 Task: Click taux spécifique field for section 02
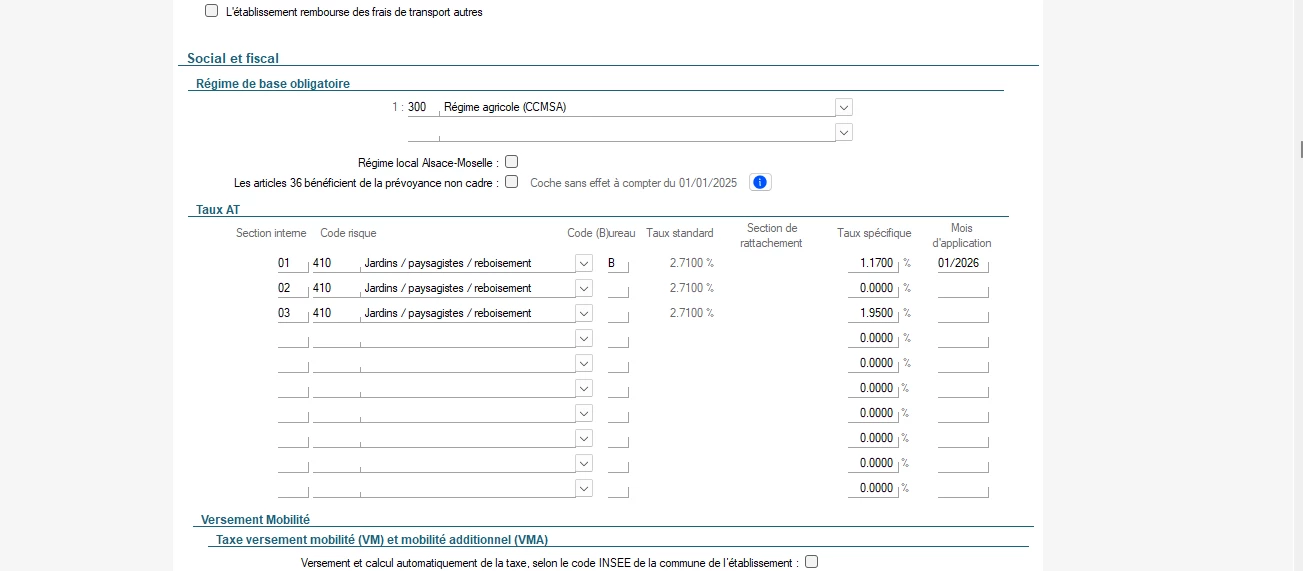point(872,289)
